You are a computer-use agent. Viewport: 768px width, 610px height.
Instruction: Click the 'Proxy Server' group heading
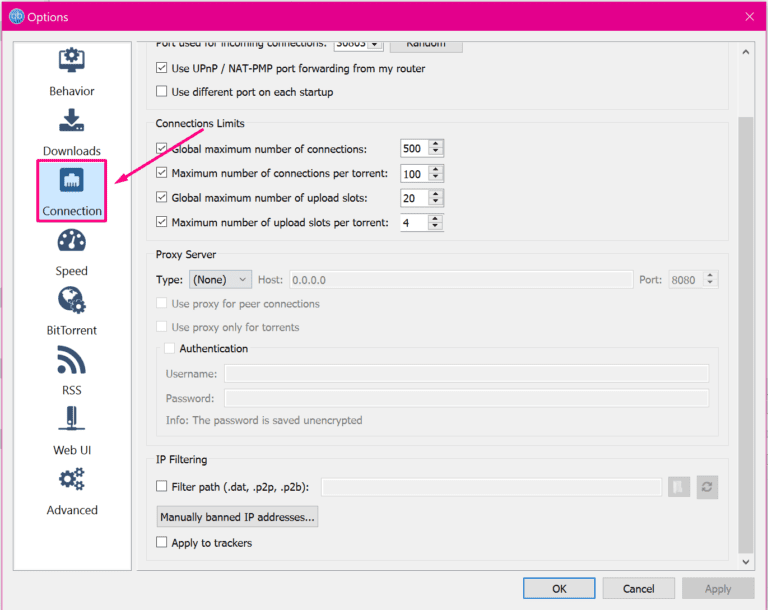[x=186, y=254]
